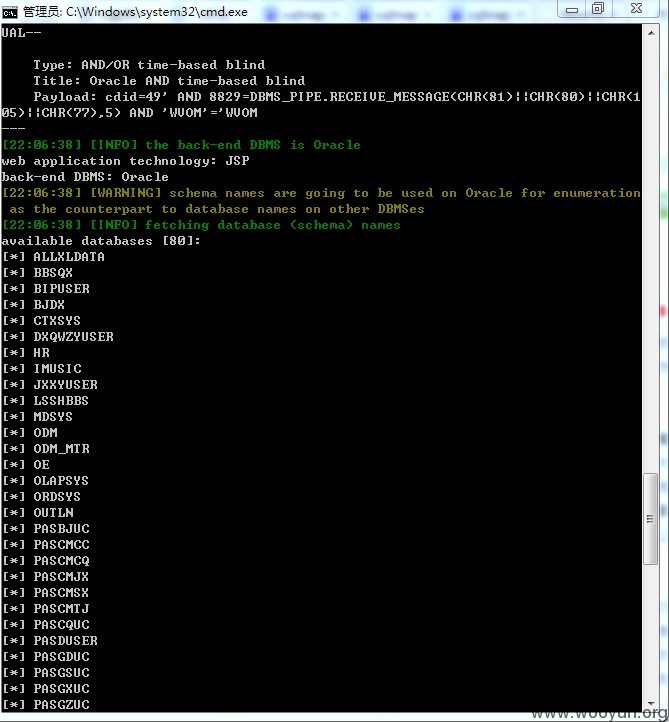
Task: Click the PASCQUC database entry
Action: point(46,625)
